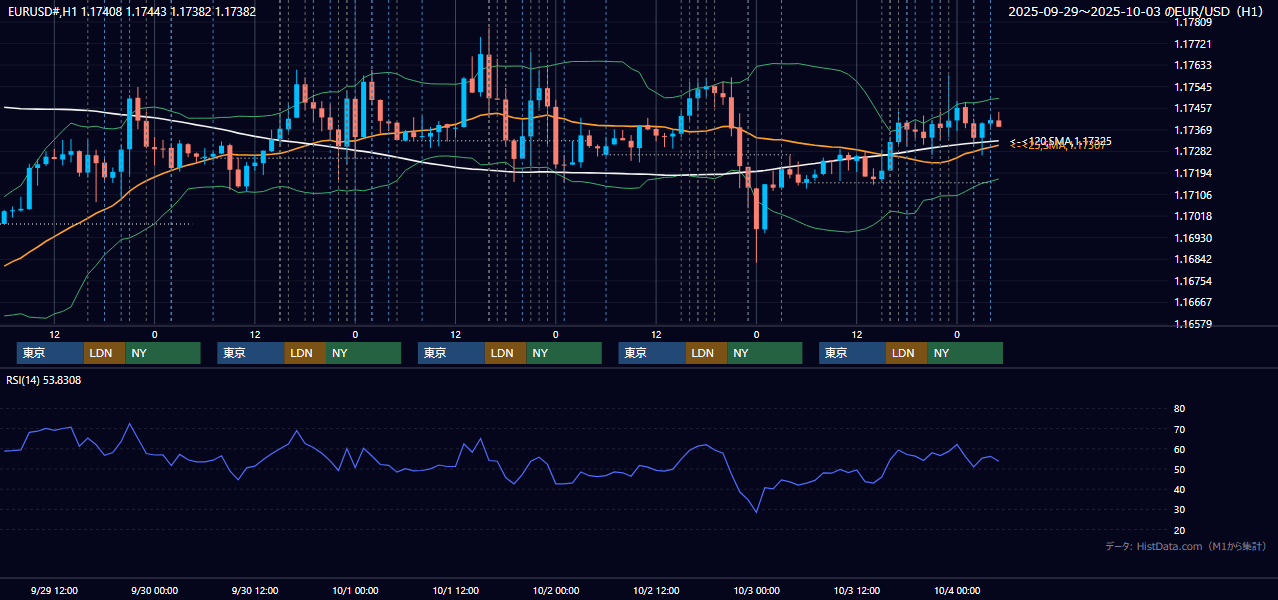
Task: Jump to the 10/1 00:00 time label
Action: tap(355, 590)
